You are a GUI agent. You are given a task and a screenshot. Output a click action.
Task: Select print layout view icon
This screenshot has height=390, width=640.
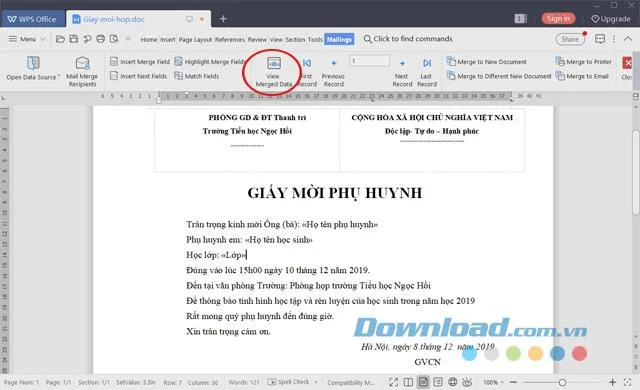(x=423, y=382)
